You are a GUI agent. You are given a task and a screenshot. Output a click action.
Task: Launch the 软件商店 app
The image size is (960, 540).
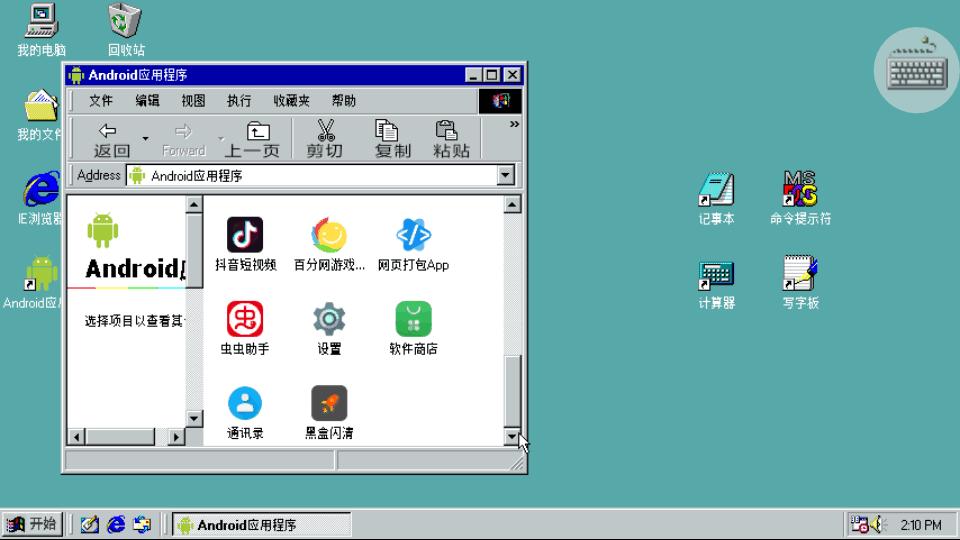pos(413,319)
